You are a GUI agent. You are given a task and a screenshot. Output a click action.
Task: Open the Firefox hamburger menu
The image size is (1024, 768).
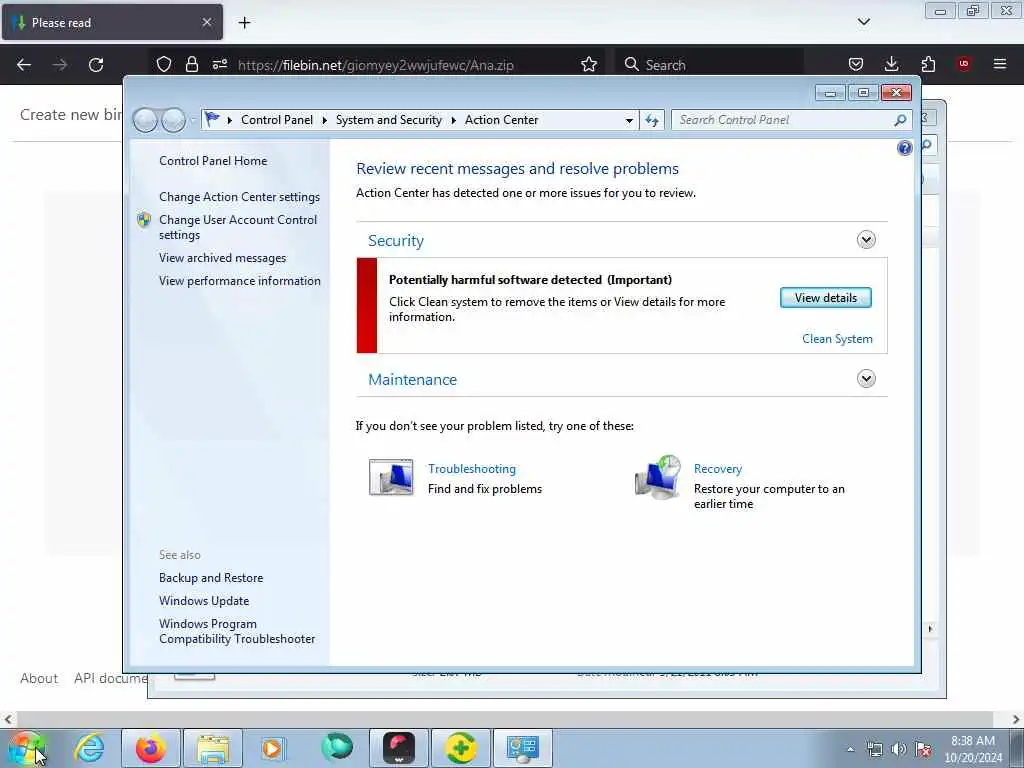(x=1000, y=64)
